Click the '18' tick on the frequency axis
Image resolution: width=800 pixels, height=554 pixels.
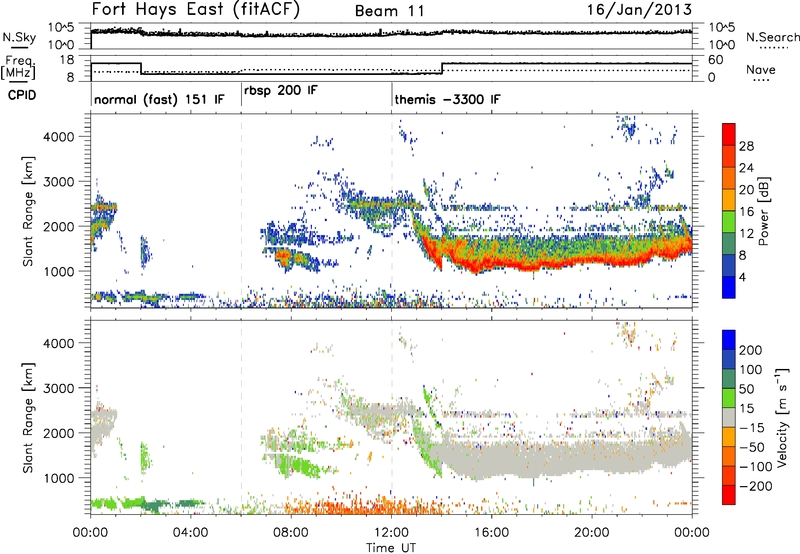pyautogui.click(x=67, y=60)
